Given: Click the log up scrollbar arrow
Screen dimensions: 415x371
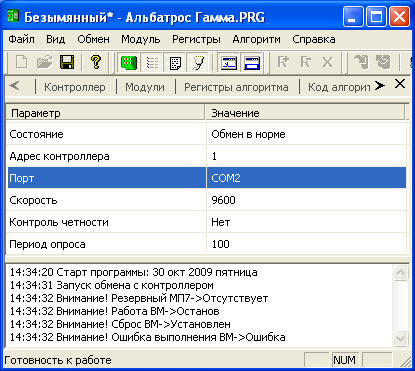Looking at the screenshot, I should (400, 273).
